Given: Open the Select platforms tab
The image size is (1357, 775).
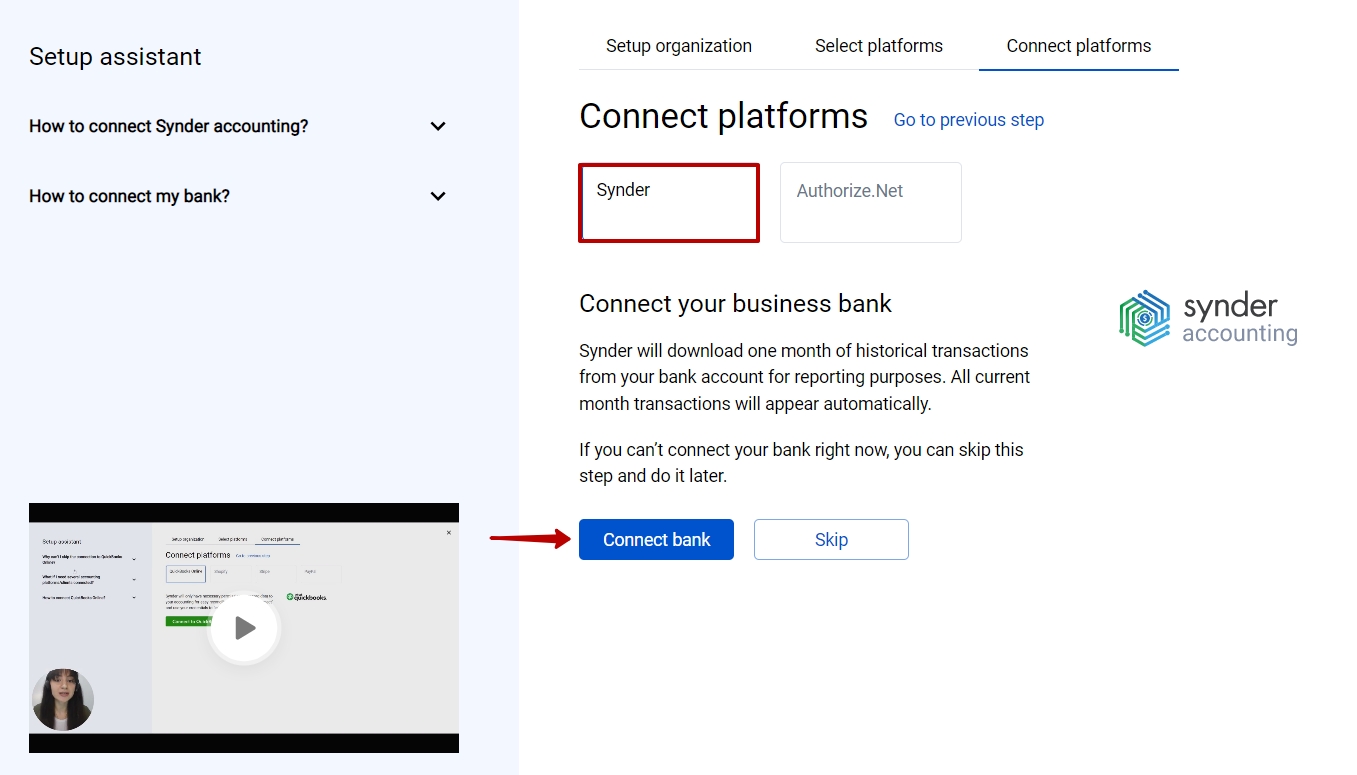Looking at the screenshot, I should click(879, 46).
